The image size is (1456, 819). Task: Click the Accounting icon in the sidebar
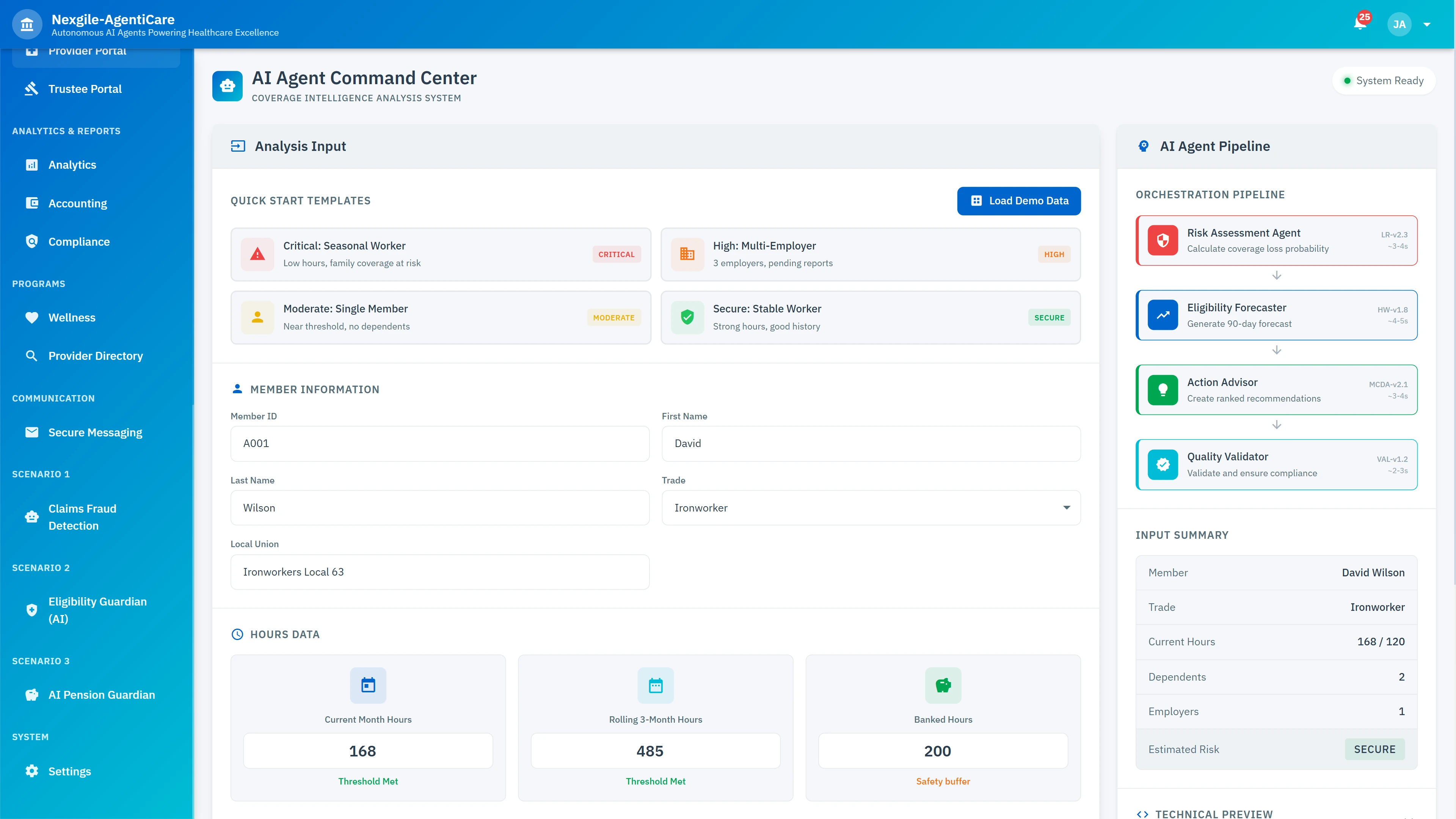(x=32, y=203)
